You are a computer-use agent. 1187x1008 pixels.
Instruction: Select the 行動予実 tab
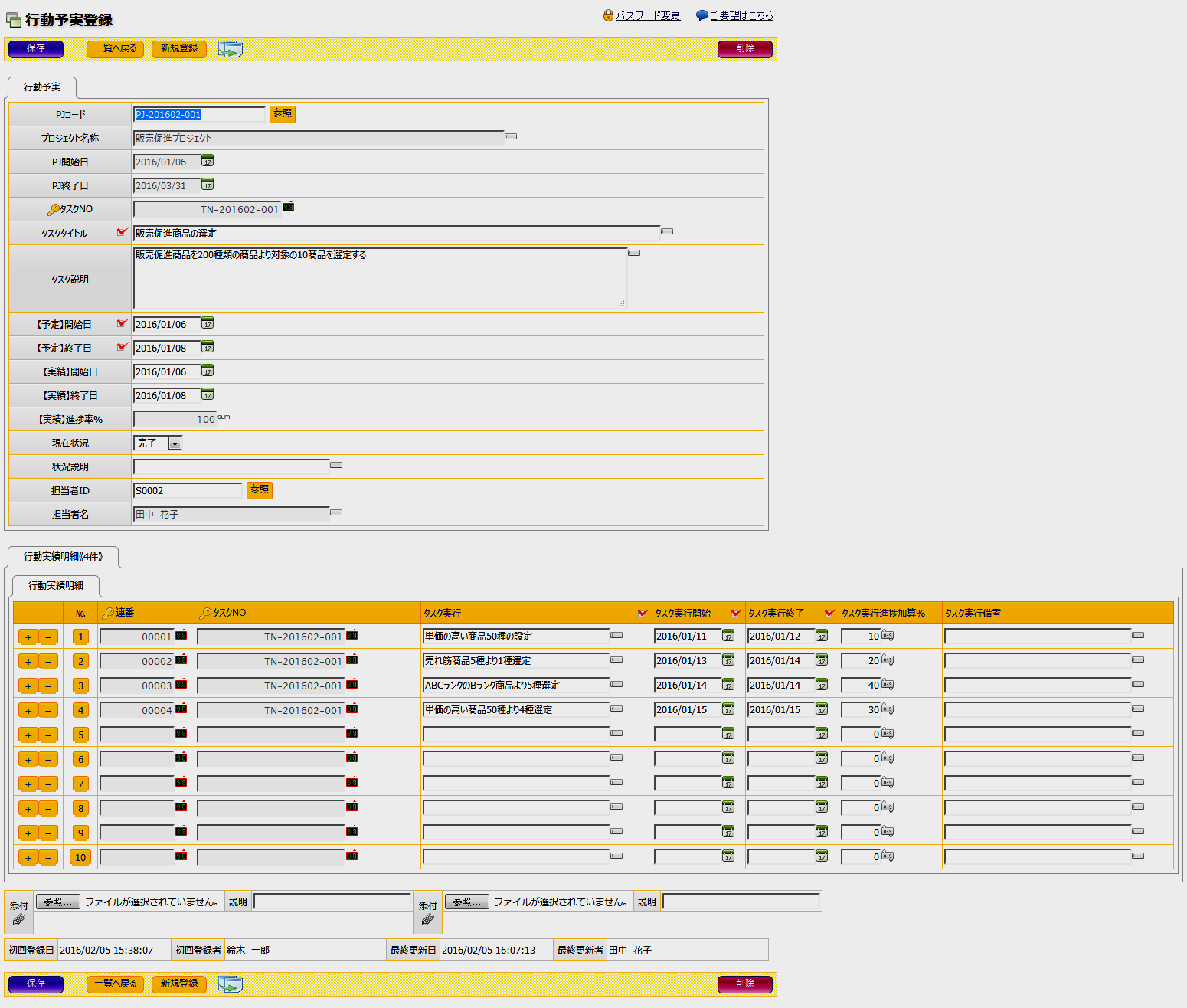(42, 87)
